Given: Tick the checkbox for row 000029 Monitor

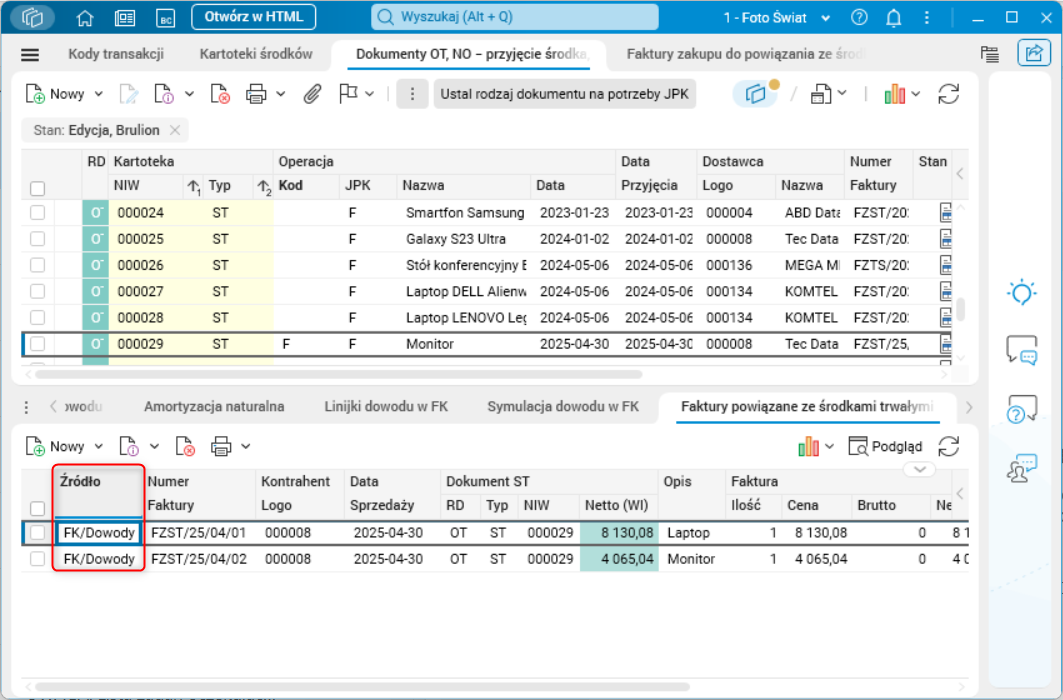Looking at the screenshot, I should pyautogui.click(x=37, y=344).
